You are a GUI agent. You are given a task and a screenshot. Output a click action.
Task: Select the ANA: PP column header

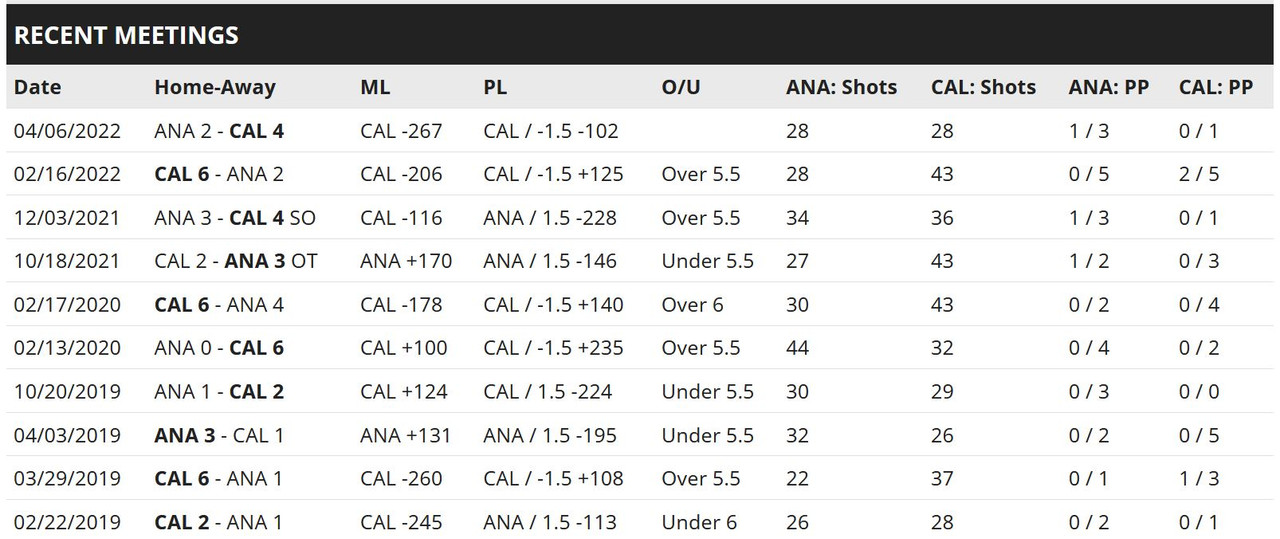click(x=1108, y=87)
